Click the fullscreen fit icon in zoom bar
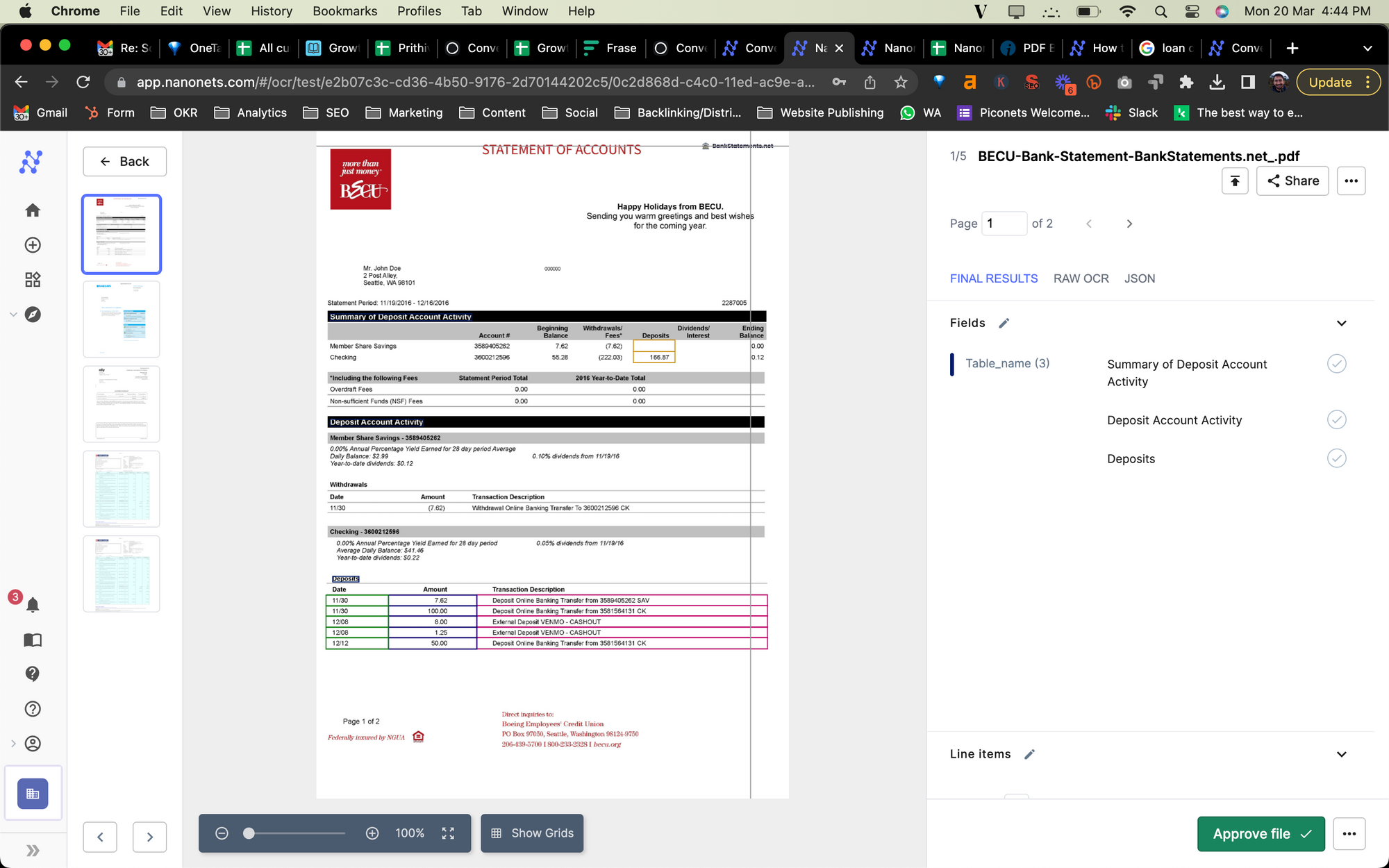The width and height of the screenshot is (1389, 868). 448,833
